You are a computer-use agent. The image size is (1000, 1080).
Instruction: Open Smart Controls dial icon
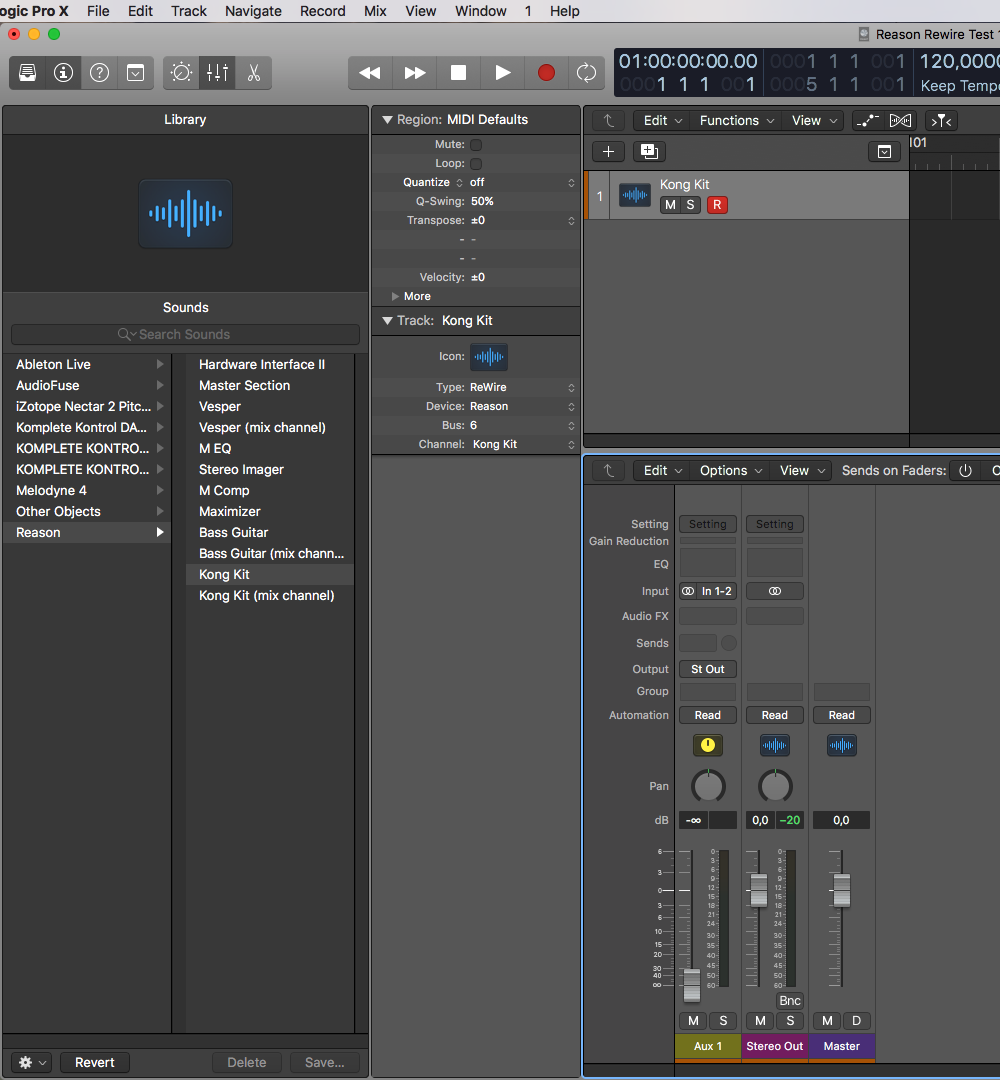182,73
